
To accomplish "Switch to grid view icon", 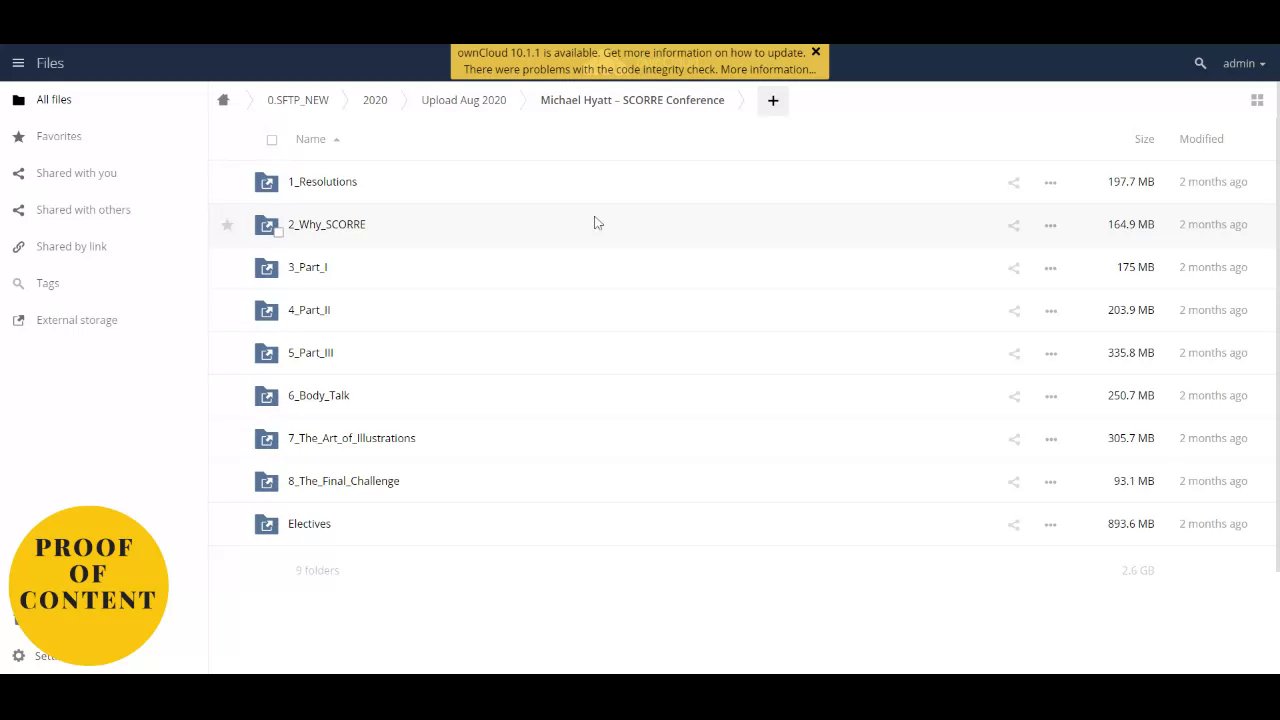I will 1257,100.
